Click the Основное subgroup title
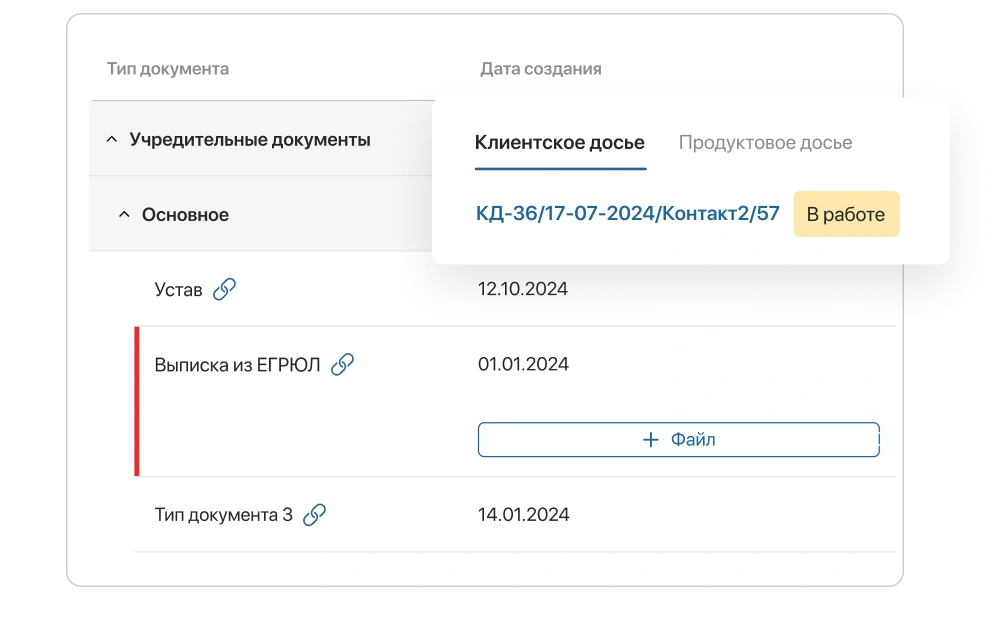Image resolution: width=1000 pixels, height=624 pixels. coord(185,215)
